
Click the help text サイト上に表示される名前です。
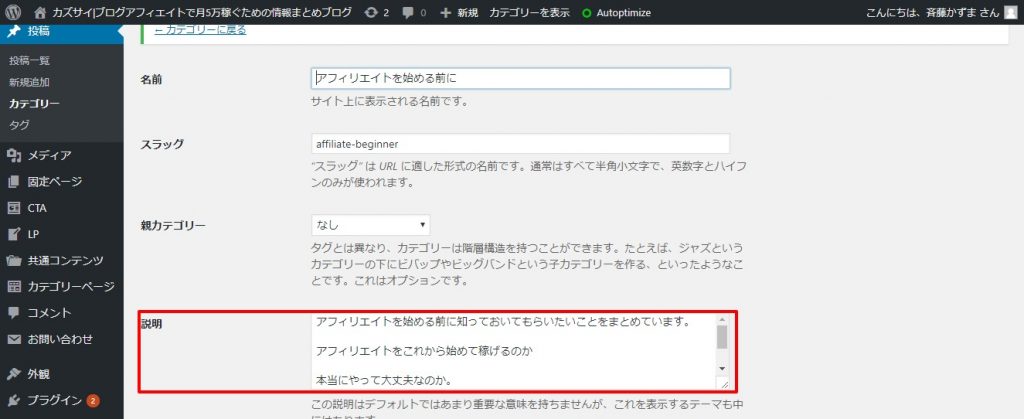pos(391,102)
